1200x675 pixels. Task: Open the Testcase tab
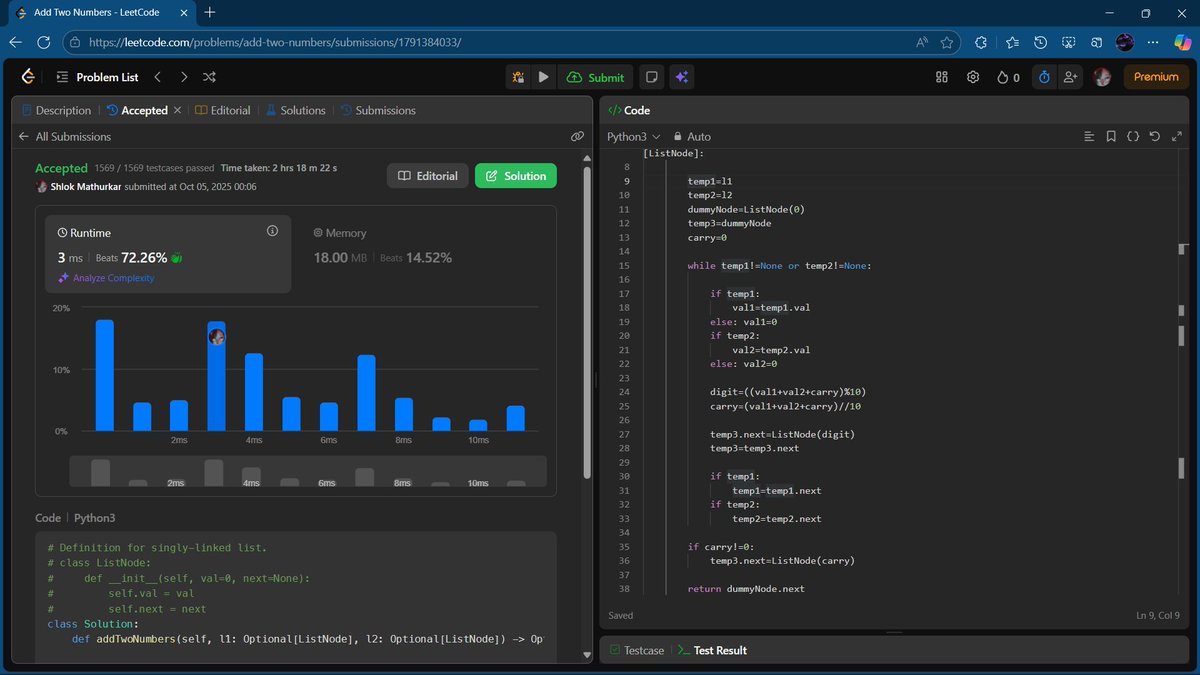point(636,650)
